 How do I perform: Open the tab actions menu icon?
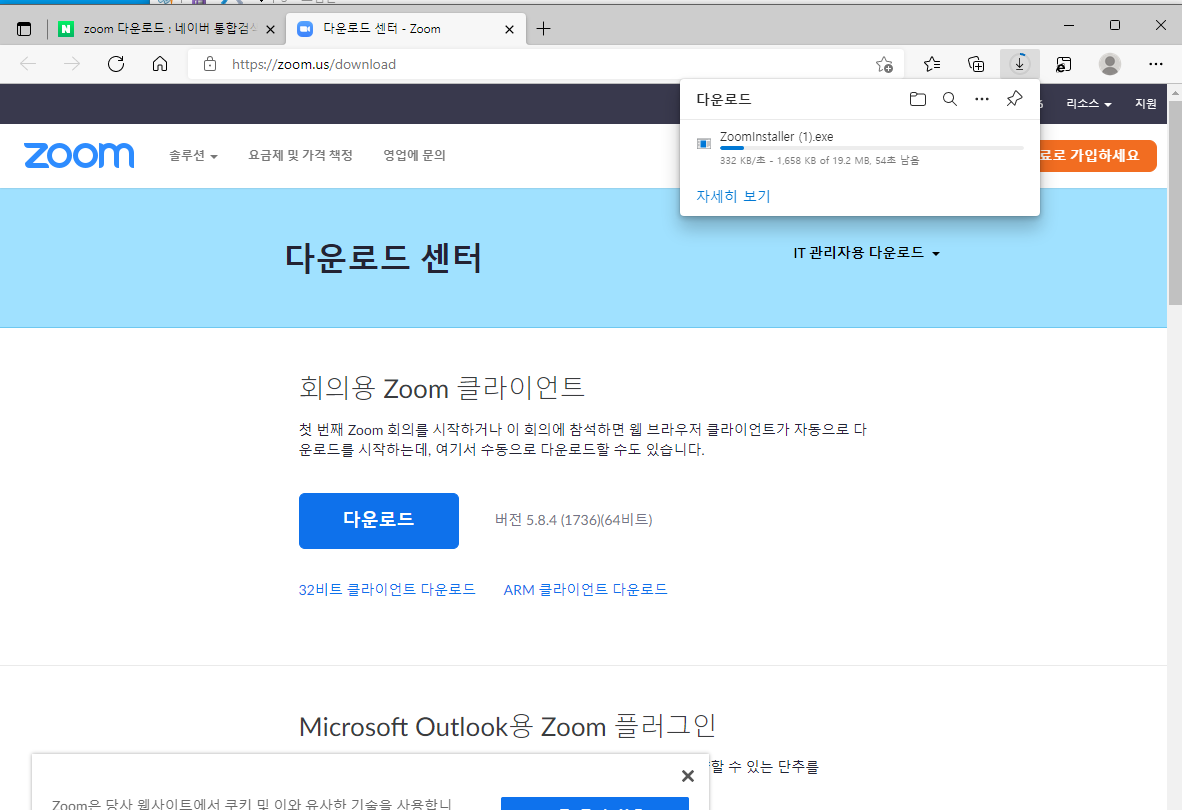pyautogui.click(x=24, y=29)
